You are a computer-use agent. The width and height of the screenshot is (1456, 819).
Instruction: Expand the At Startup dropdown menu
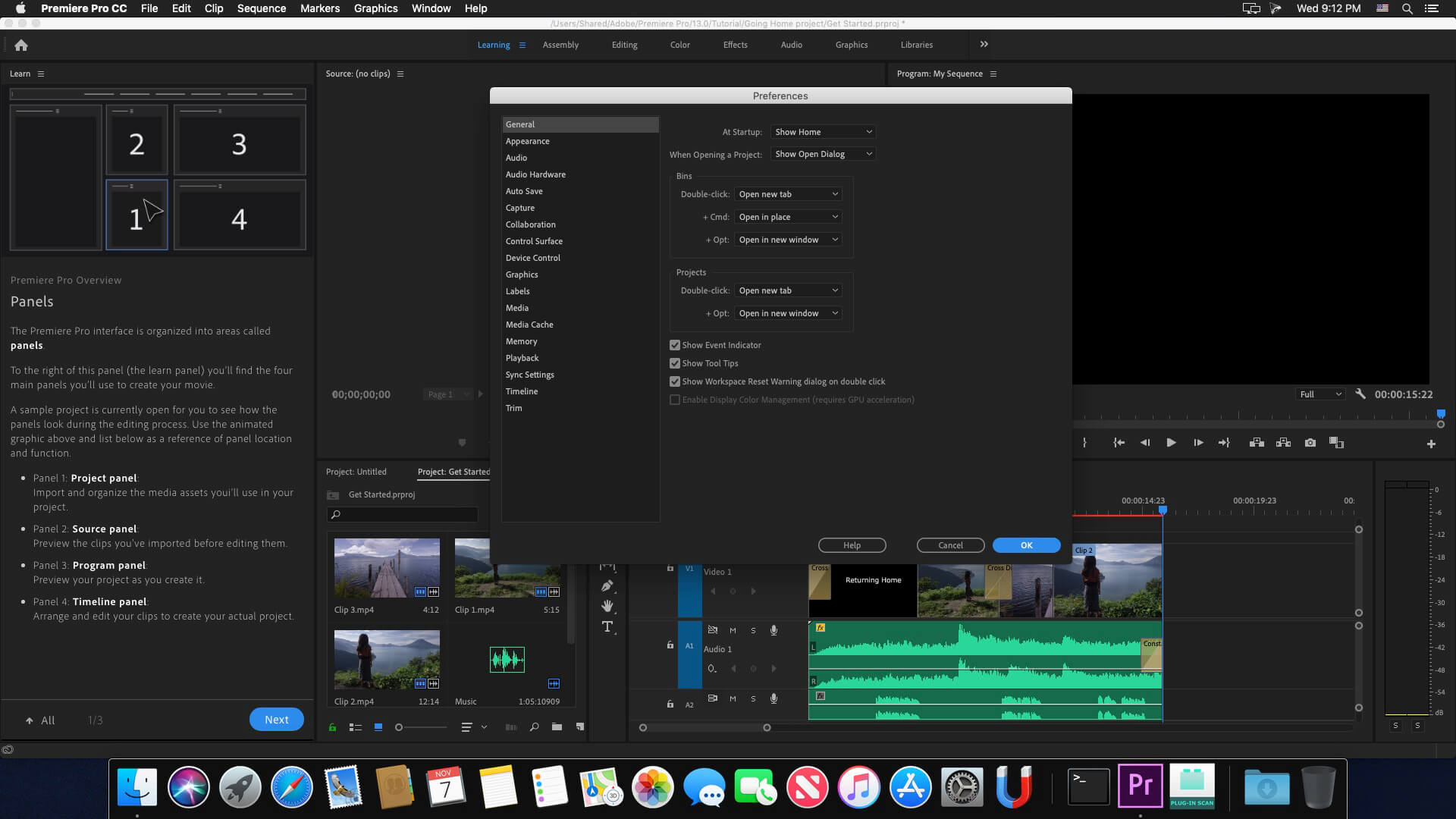tap(820, 131)
